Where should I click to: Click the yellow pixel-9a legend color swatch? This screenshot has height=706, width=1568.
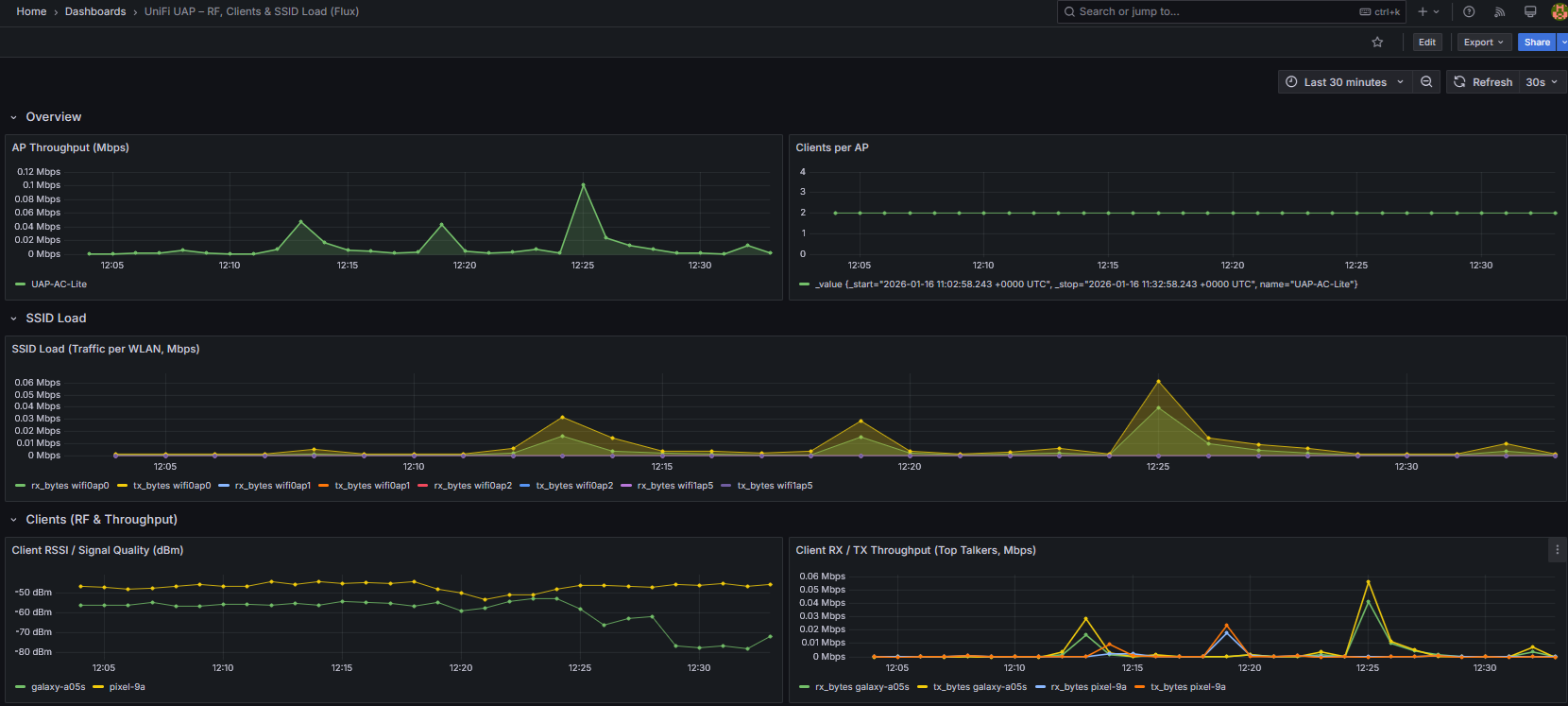coord(98,687)
